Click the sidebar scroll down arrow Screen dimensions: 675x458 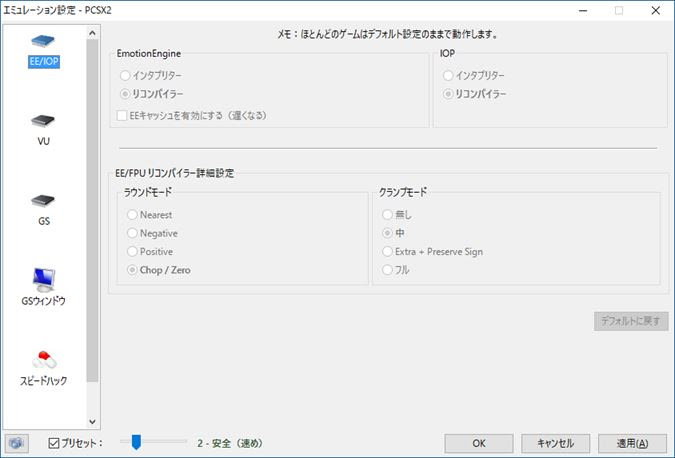point(92,422)
